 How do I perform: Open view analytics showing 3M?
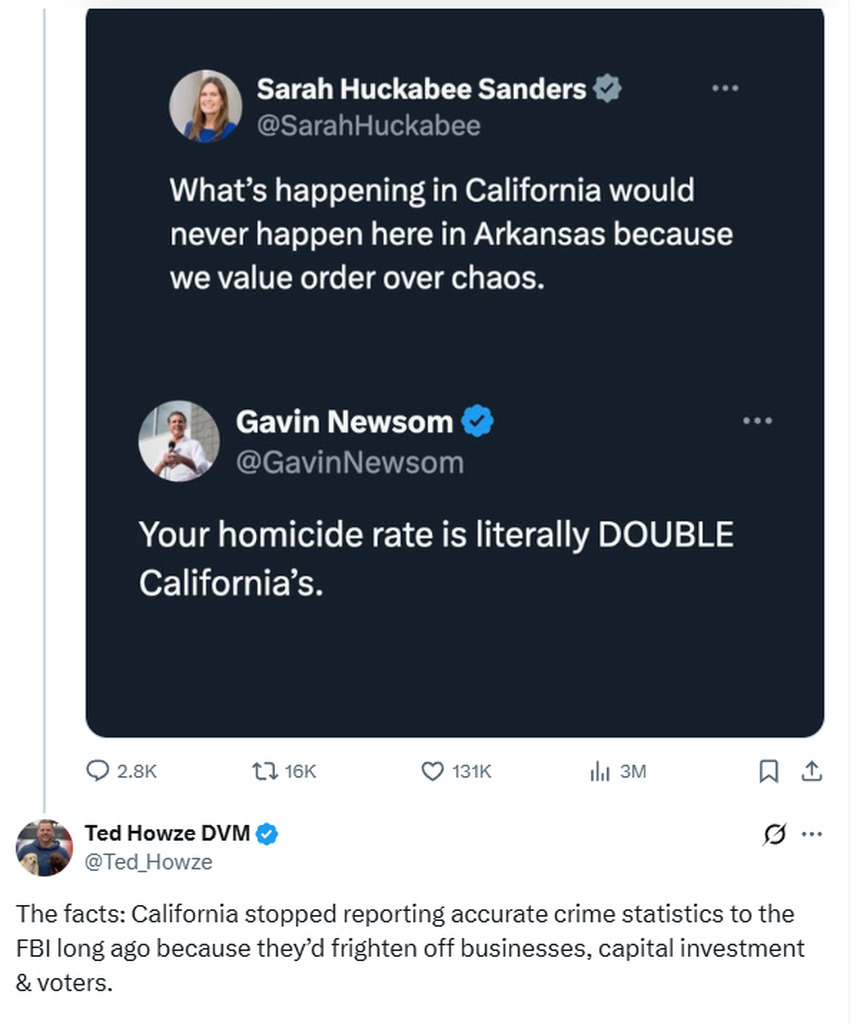click(600, 771)
